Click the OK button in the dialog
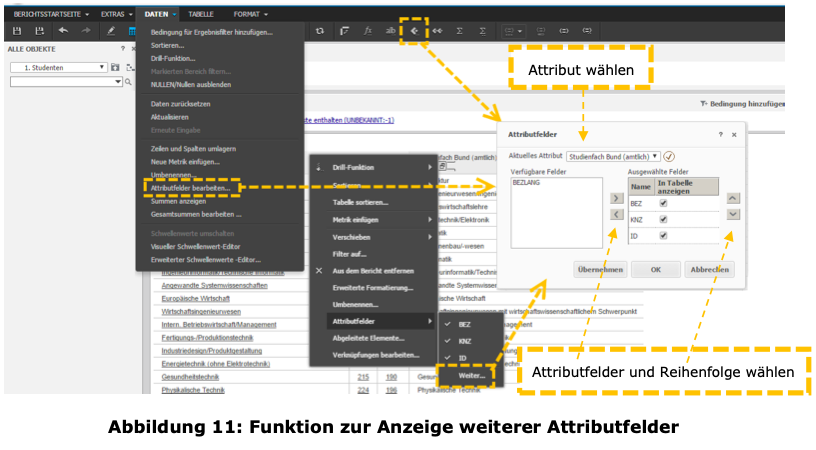Image resolution: width=816 pixels, height=450 pixels. 656,269
